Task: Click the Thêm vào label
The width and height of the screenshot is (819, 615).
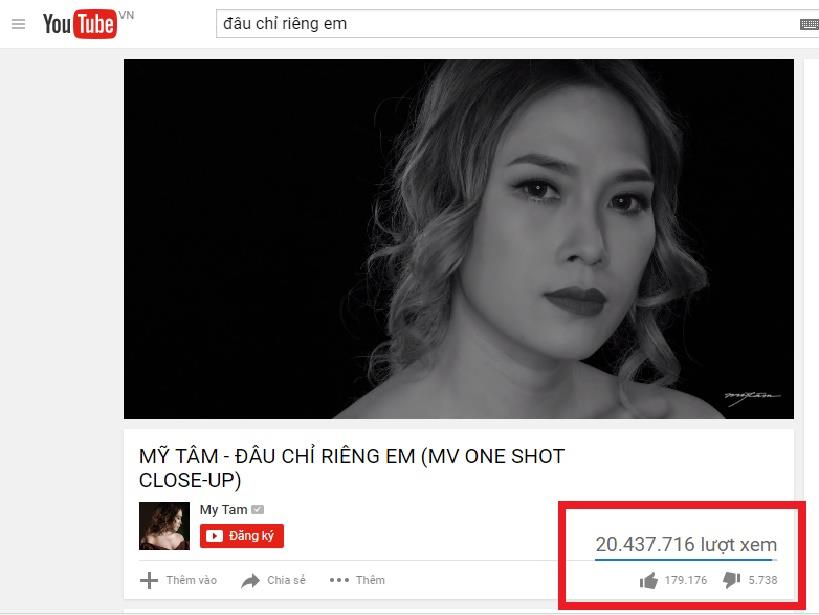Action: pyautogui.click(x=192, y=581)
